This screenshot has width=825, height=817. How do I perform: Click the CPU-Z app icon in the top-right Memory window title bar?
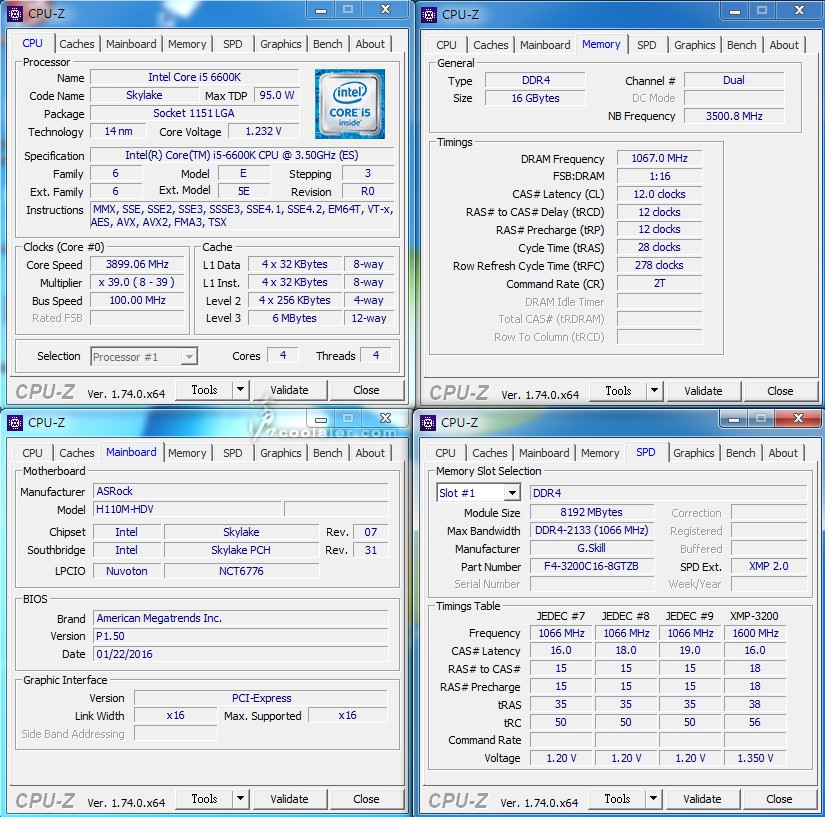coord(429,15)
